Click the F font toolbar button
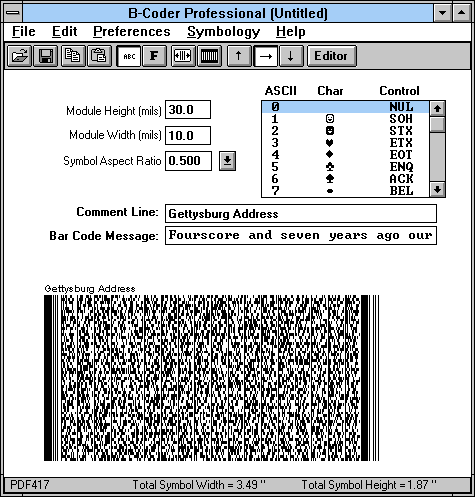Screen dimensions: 475x497 154,56
